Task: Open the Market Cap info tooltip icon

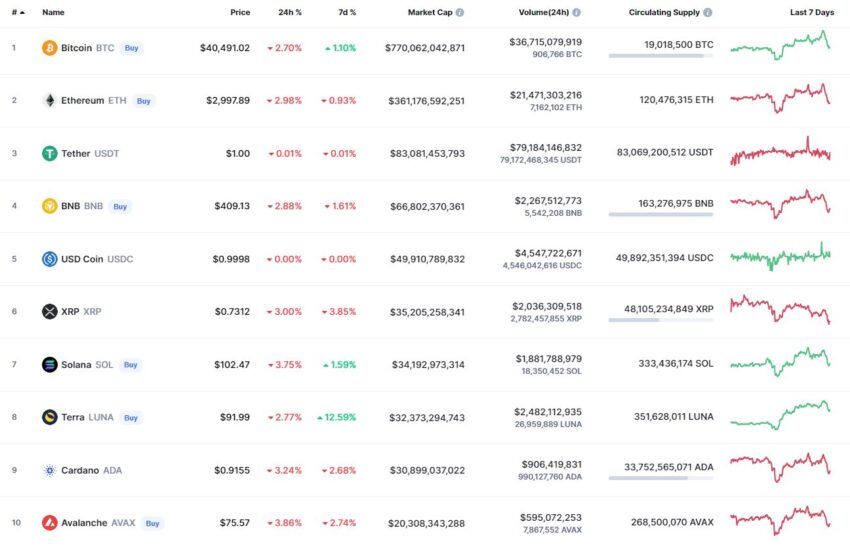Action: click(x=460, y=12)
